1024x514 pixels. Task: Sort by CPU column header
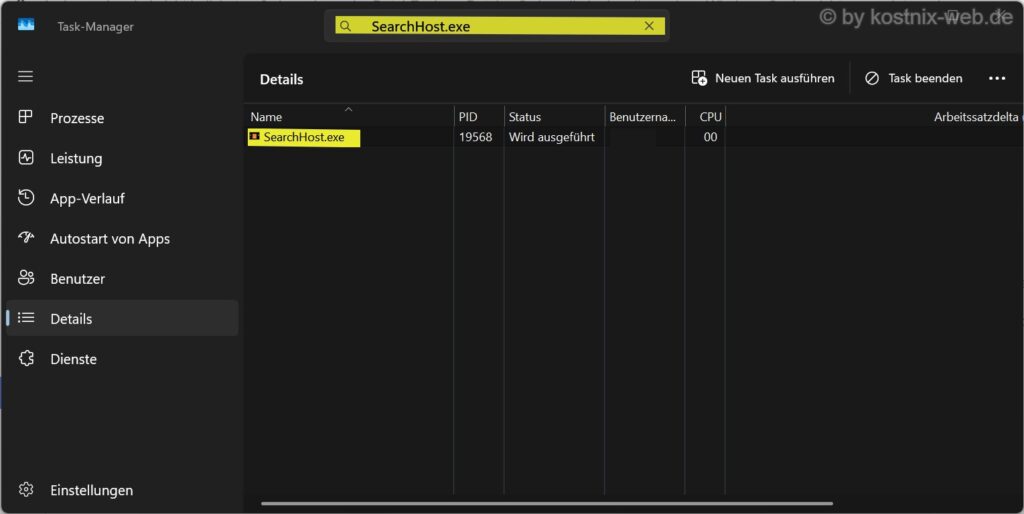(x=706, y=117)
